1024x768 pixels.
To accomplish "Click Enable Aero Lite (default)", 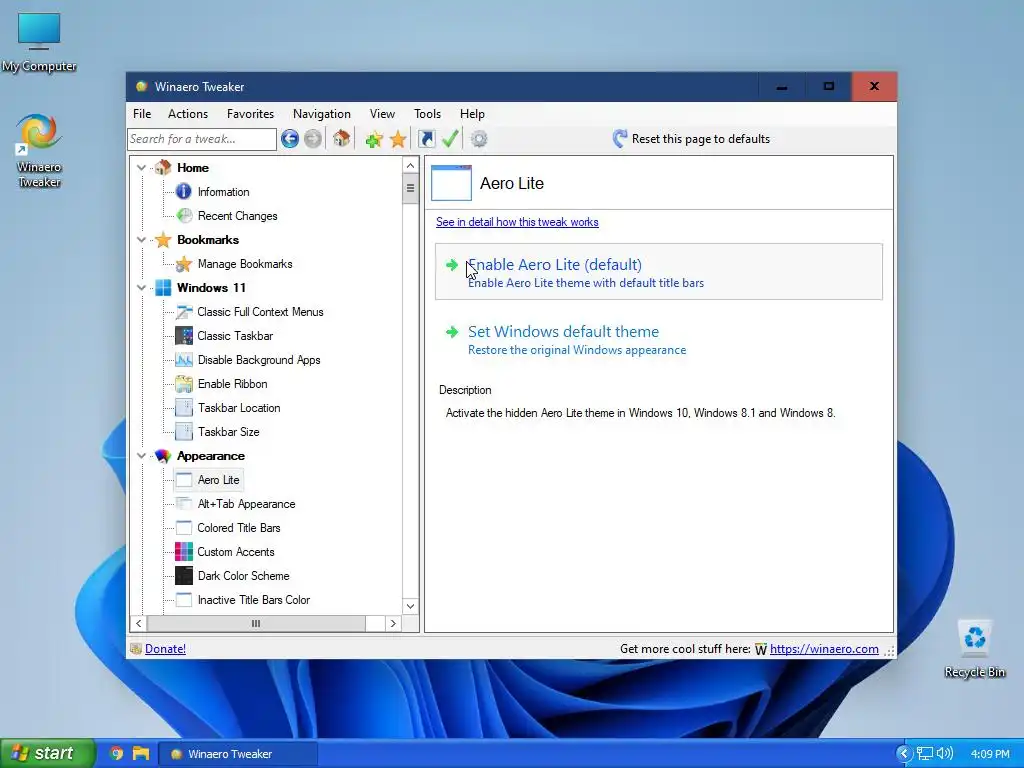I will 658,272.
